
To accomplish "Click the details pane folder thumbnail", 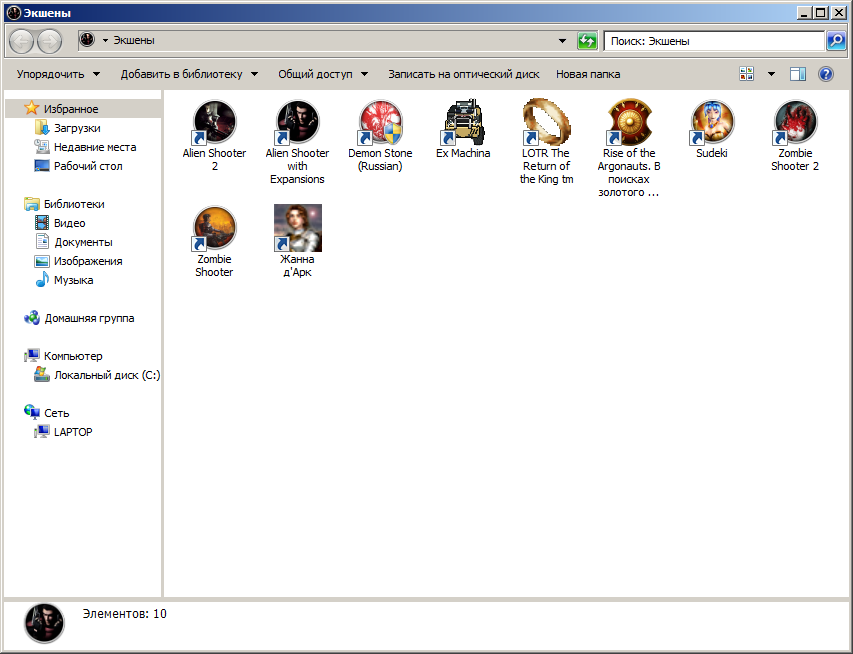I will pos(44,624).
